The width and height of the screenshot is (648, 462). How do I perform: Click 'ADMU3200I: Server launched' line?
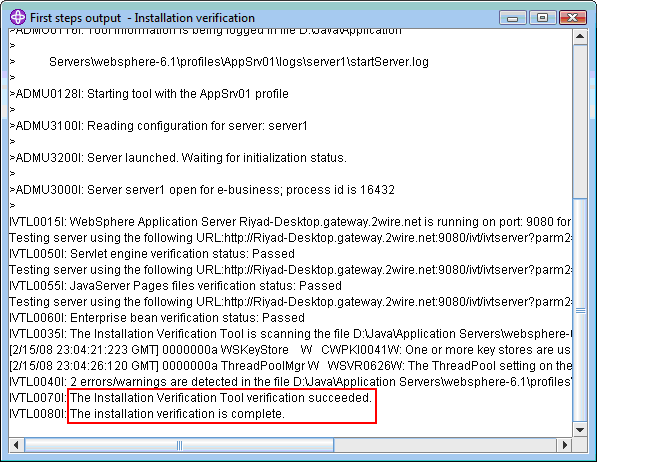tap(178, 158)
